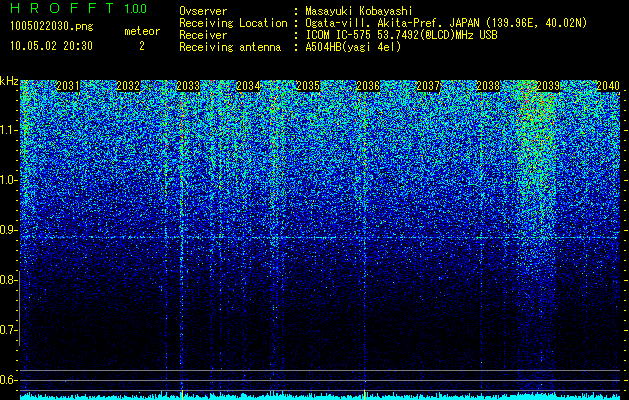Click the 2038 time marker

[x=488, y=86]
